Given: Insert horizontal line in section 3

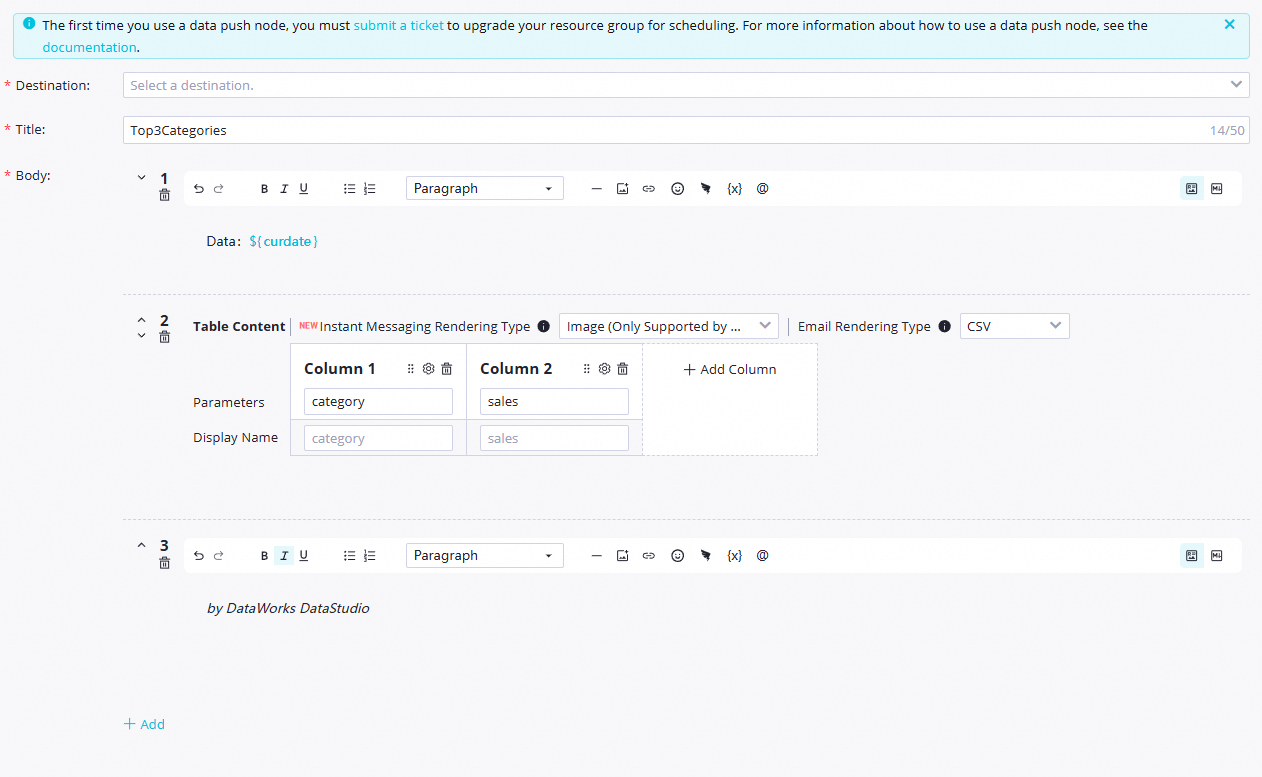Looking at the screenshot, I should 597,555.
